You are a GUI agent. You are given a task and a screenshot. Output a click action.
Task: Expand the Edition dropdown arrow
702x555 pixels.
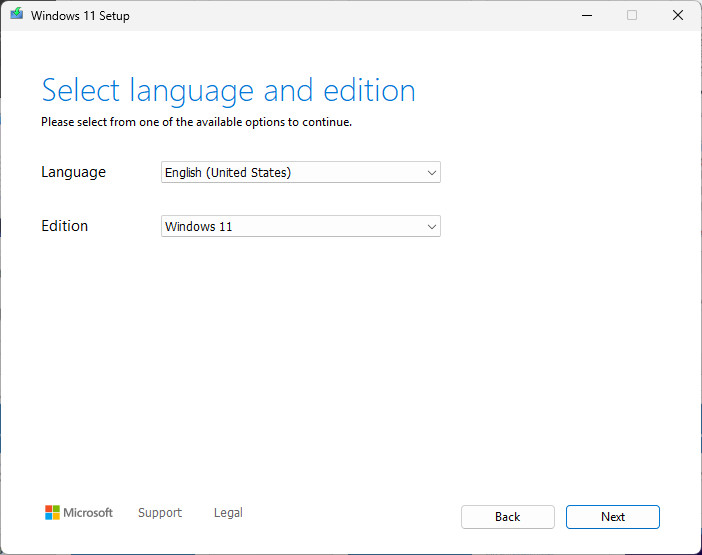432,227
